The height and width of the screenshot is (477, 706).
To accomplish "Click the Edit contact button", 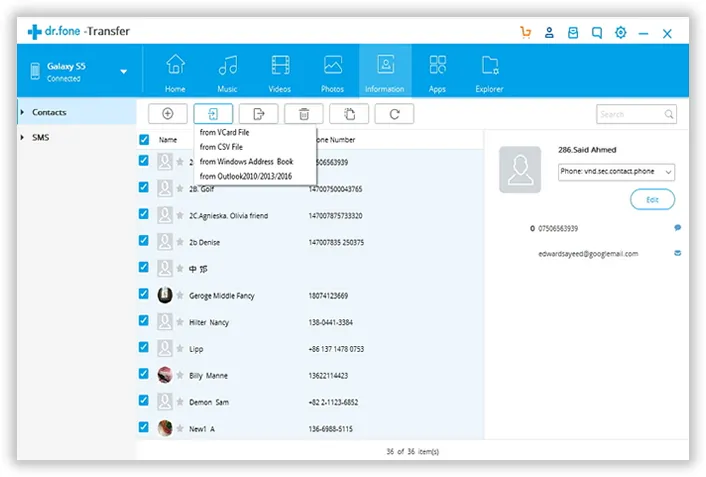I will (652, 200).
